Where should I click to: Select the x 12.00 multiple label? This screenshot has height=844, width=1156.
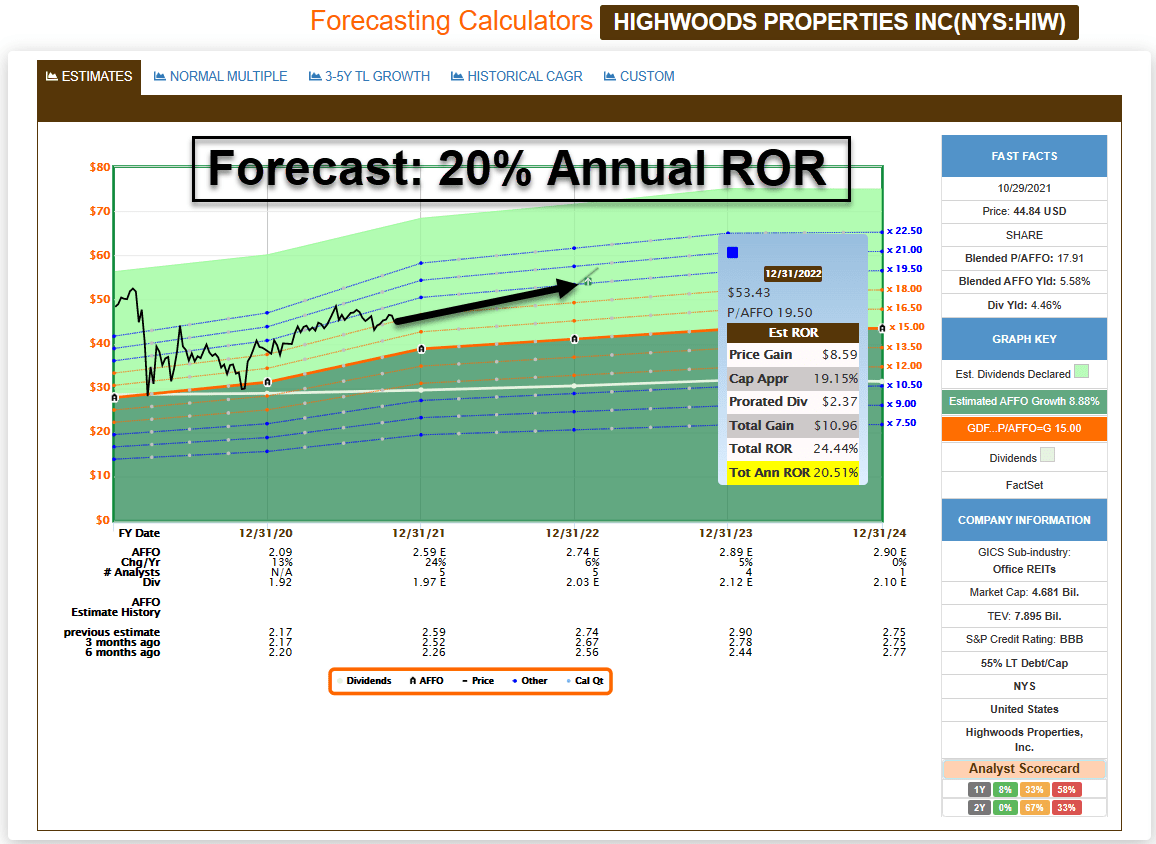coord(905,366)
